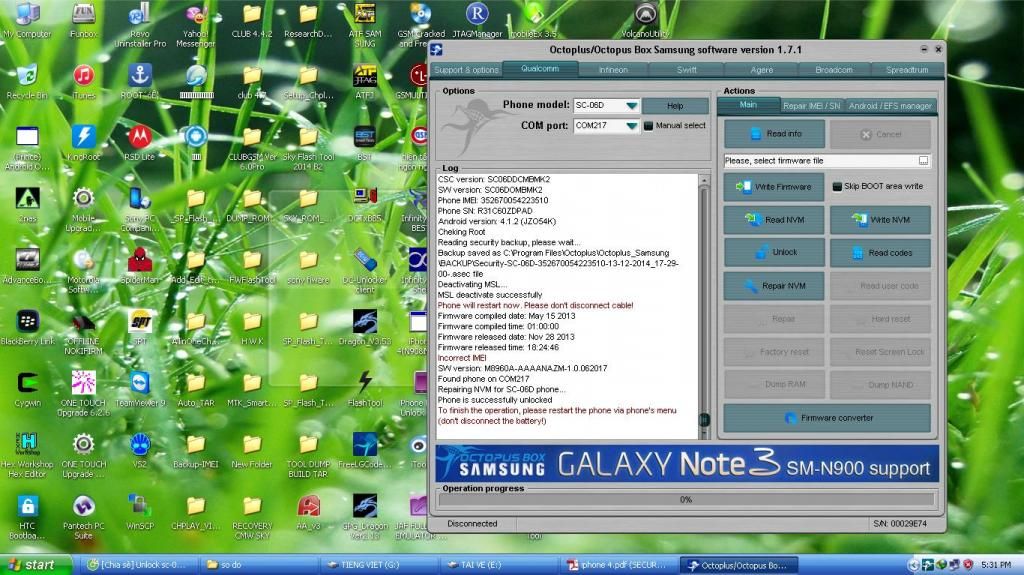
Task: Switch to TIENG VIET (G:) taskbar window
Action: point(377,565)
